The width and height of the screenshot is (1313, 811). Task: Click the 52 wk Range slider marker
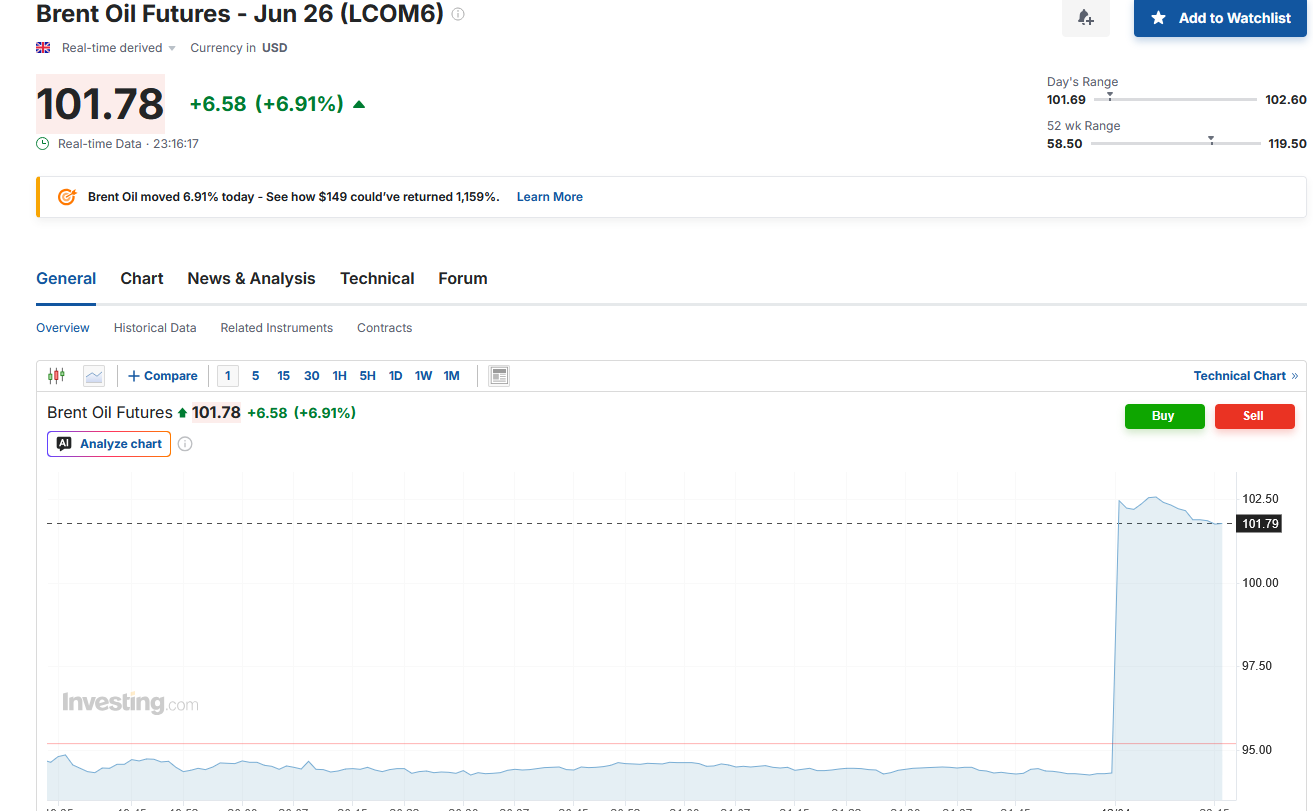tap(1211, 140)
